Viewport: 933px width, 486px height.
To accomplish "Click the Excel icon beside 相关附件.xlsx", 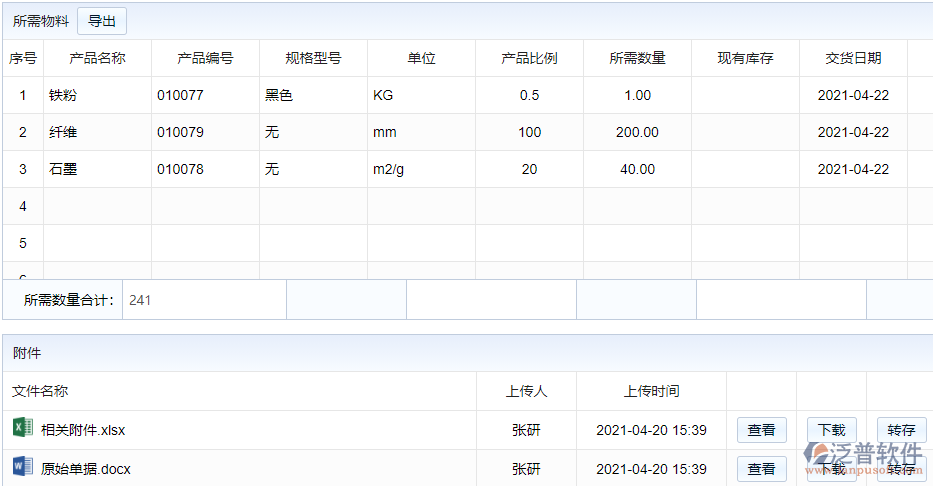I will click(x=22, y=429).
